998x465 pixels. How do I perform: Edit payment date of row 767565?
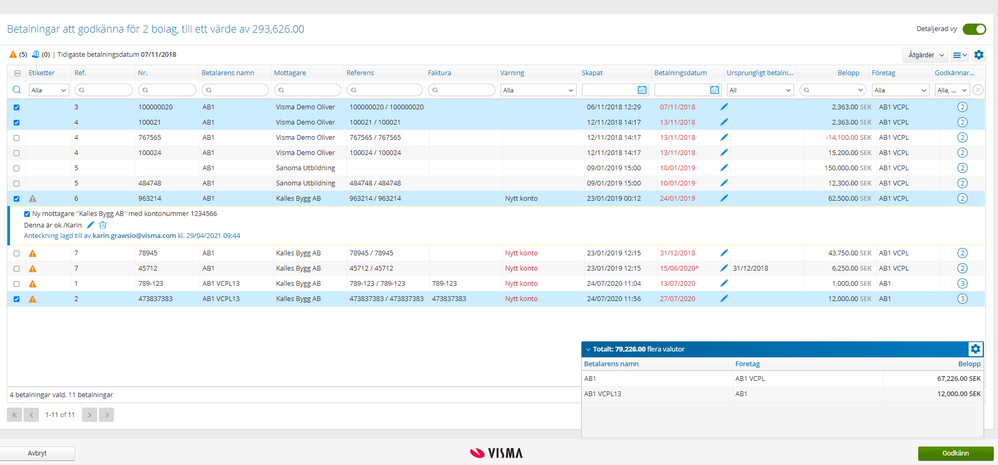[723, 137]
